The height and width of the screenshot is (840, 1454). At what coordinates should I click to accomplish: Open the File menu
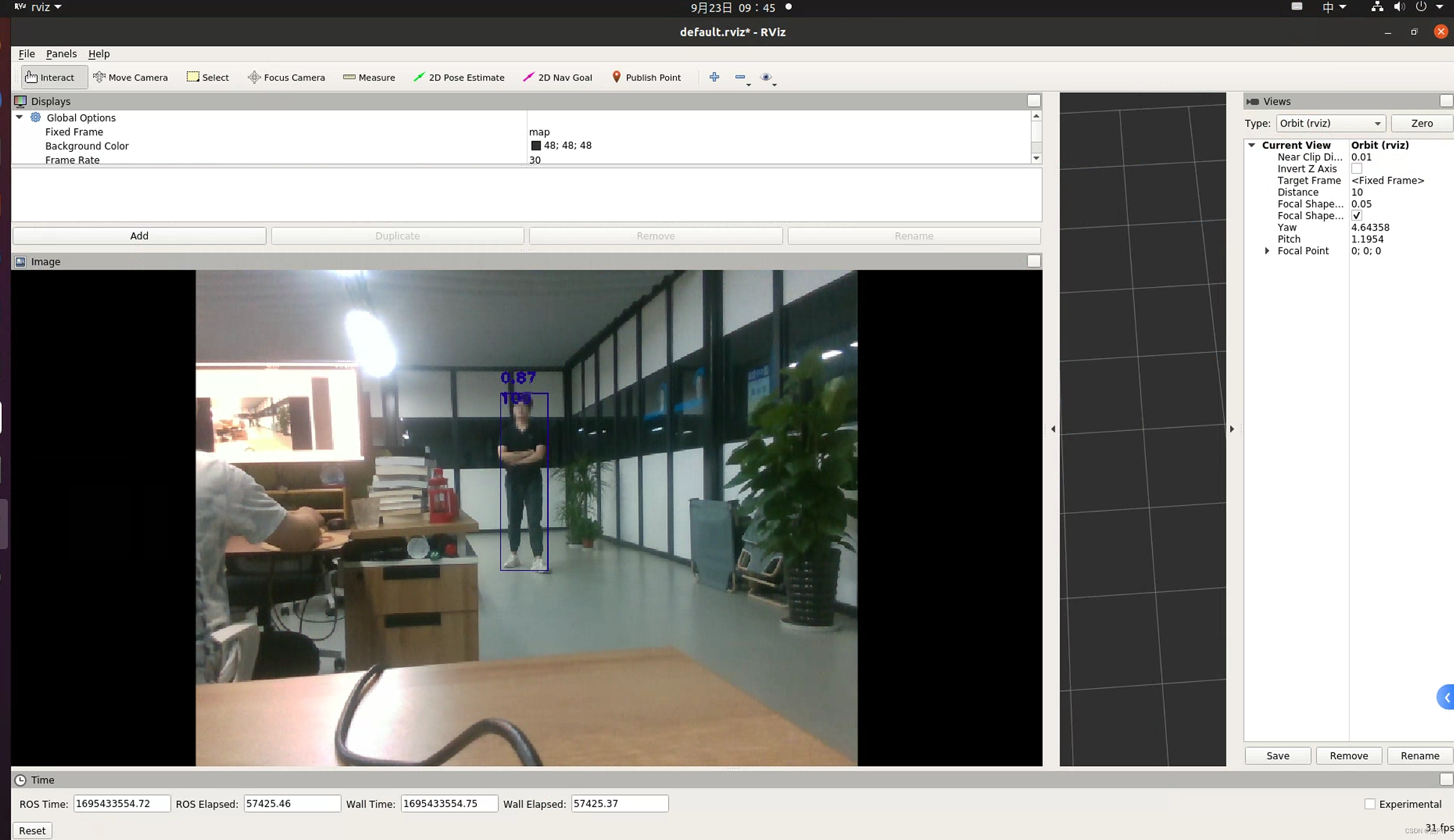coord(27,53)
